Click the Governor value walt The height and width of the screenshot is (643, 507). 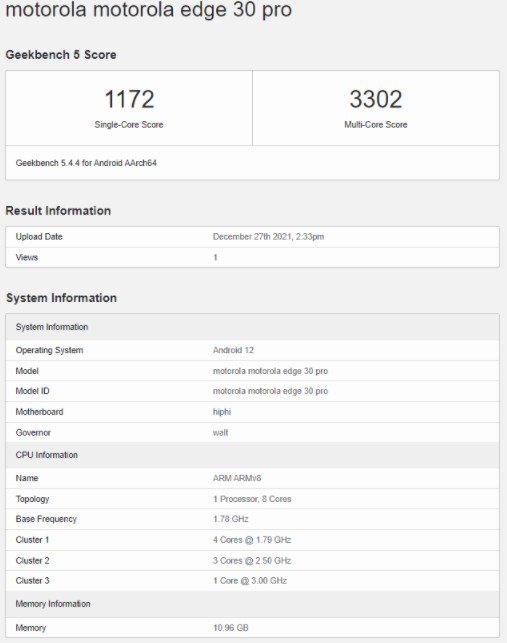coord(220,433)
